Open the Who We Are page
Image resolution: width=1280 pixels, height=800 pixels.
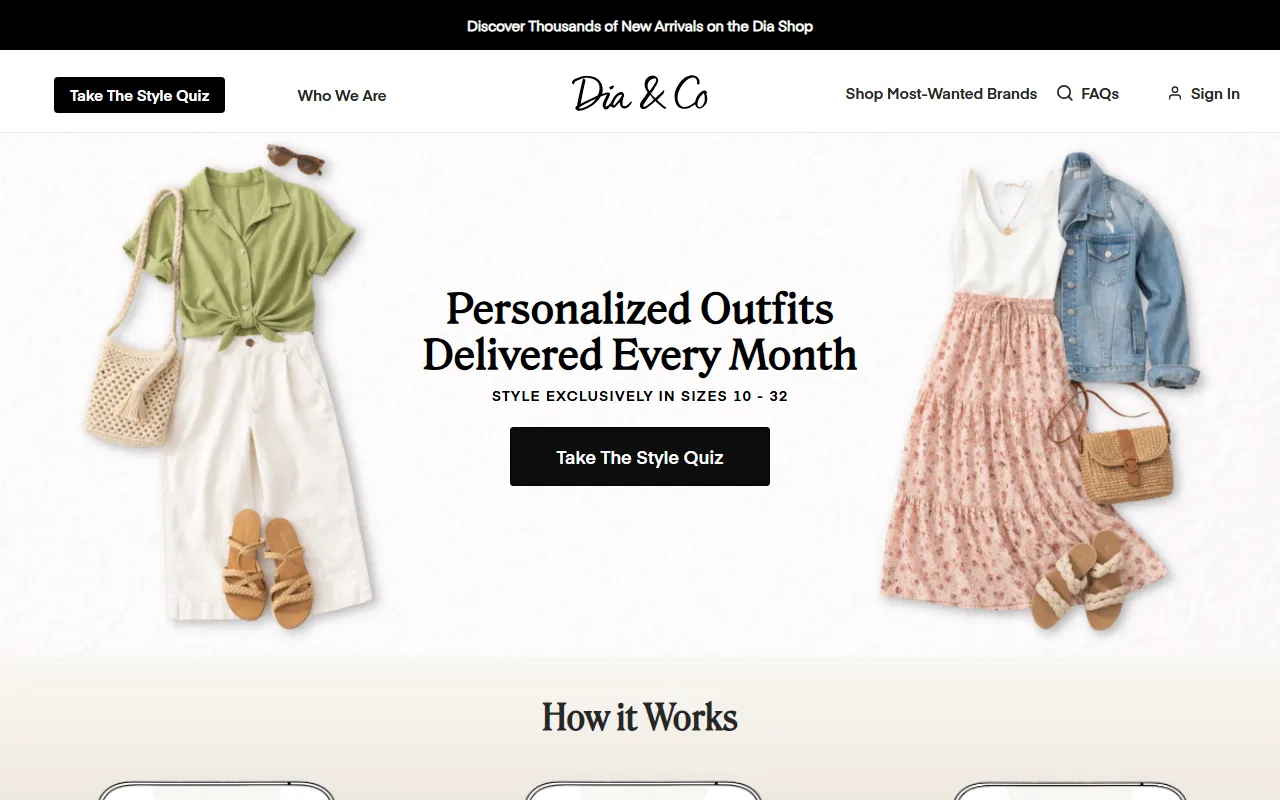point(342,95)
